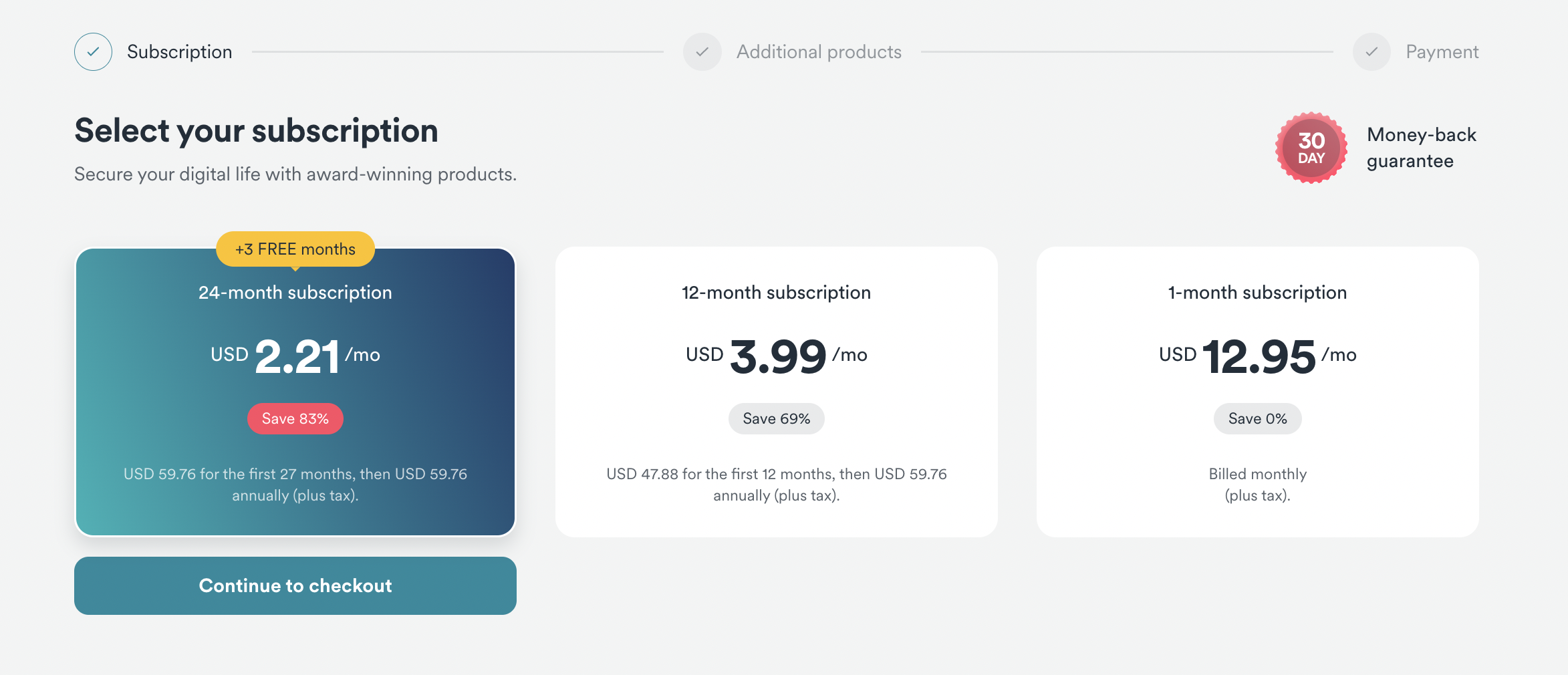The height and width of the screenshot is (675, 1568).
Task: Select the 24-month subscription plan
Action: [x=295, y=391]
